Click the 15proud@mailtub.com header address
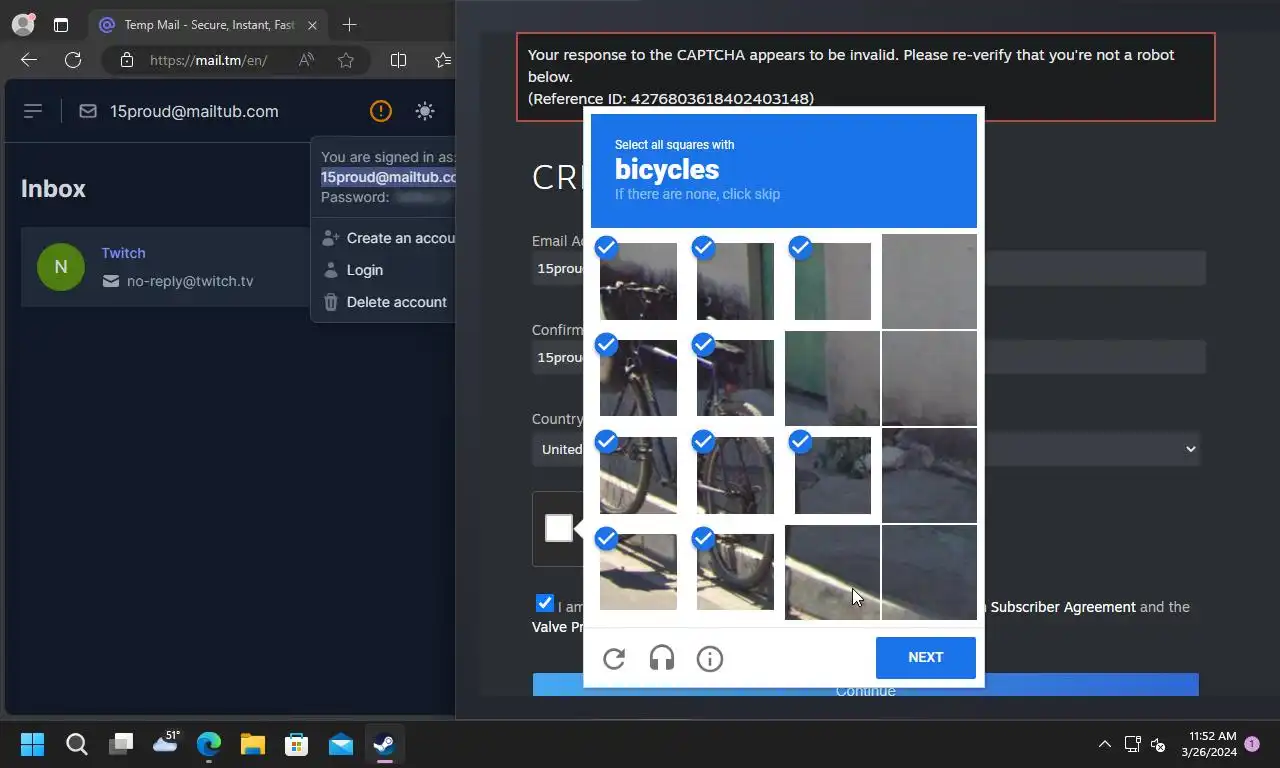This screenshot has width=1280, height=768. tap(194, 111)
